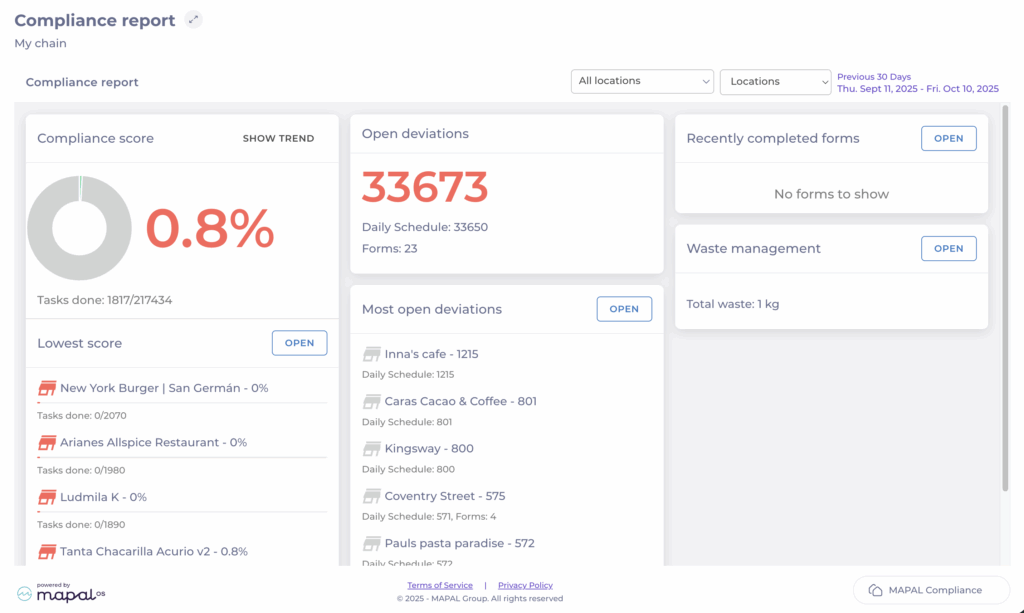Show the compliance score trend
The image size is (1024, 613).
click(x=278, y=139)
